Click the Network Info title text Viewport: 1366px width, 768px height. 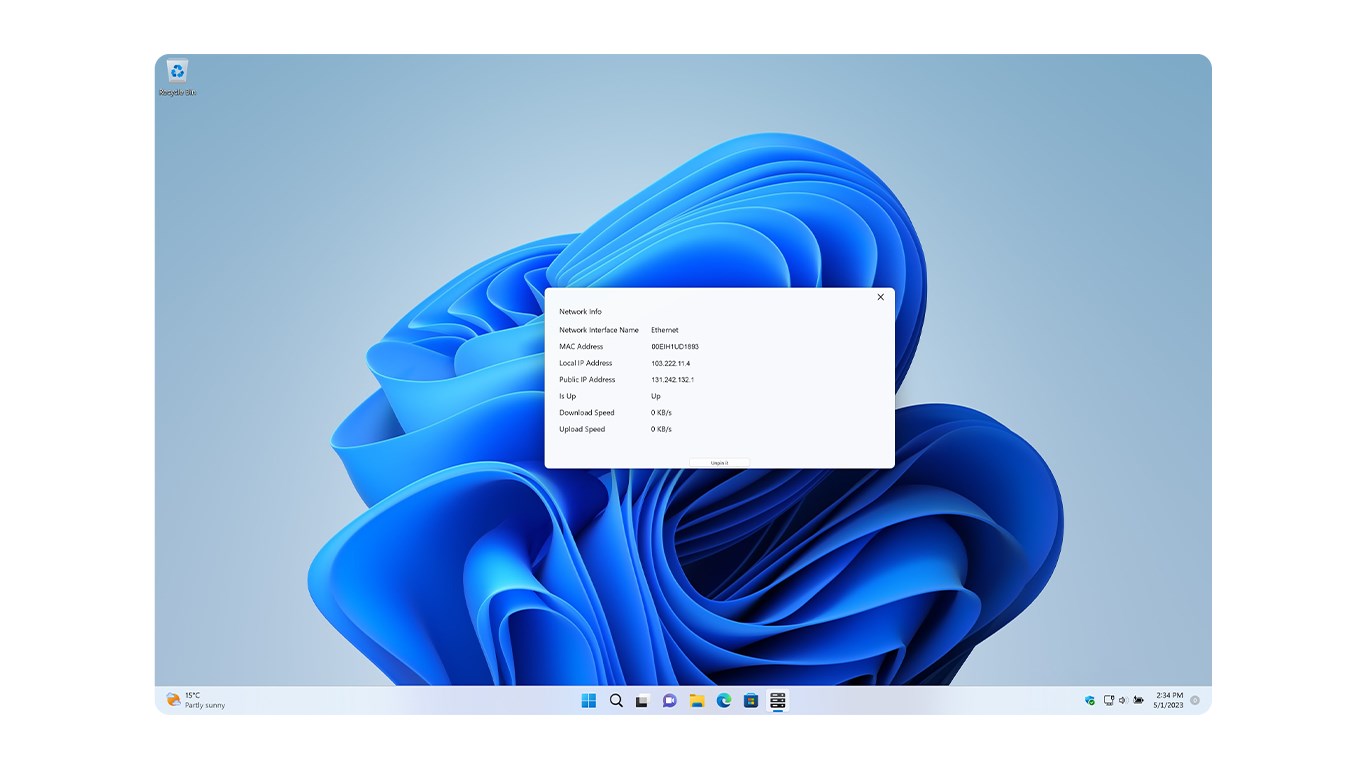581,312
